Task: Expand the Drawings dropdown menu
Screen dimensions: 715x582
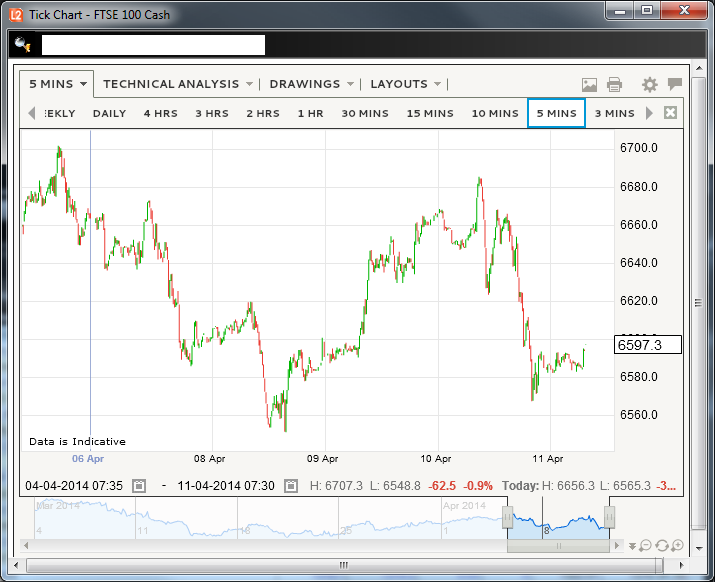Action: (311, 84)
